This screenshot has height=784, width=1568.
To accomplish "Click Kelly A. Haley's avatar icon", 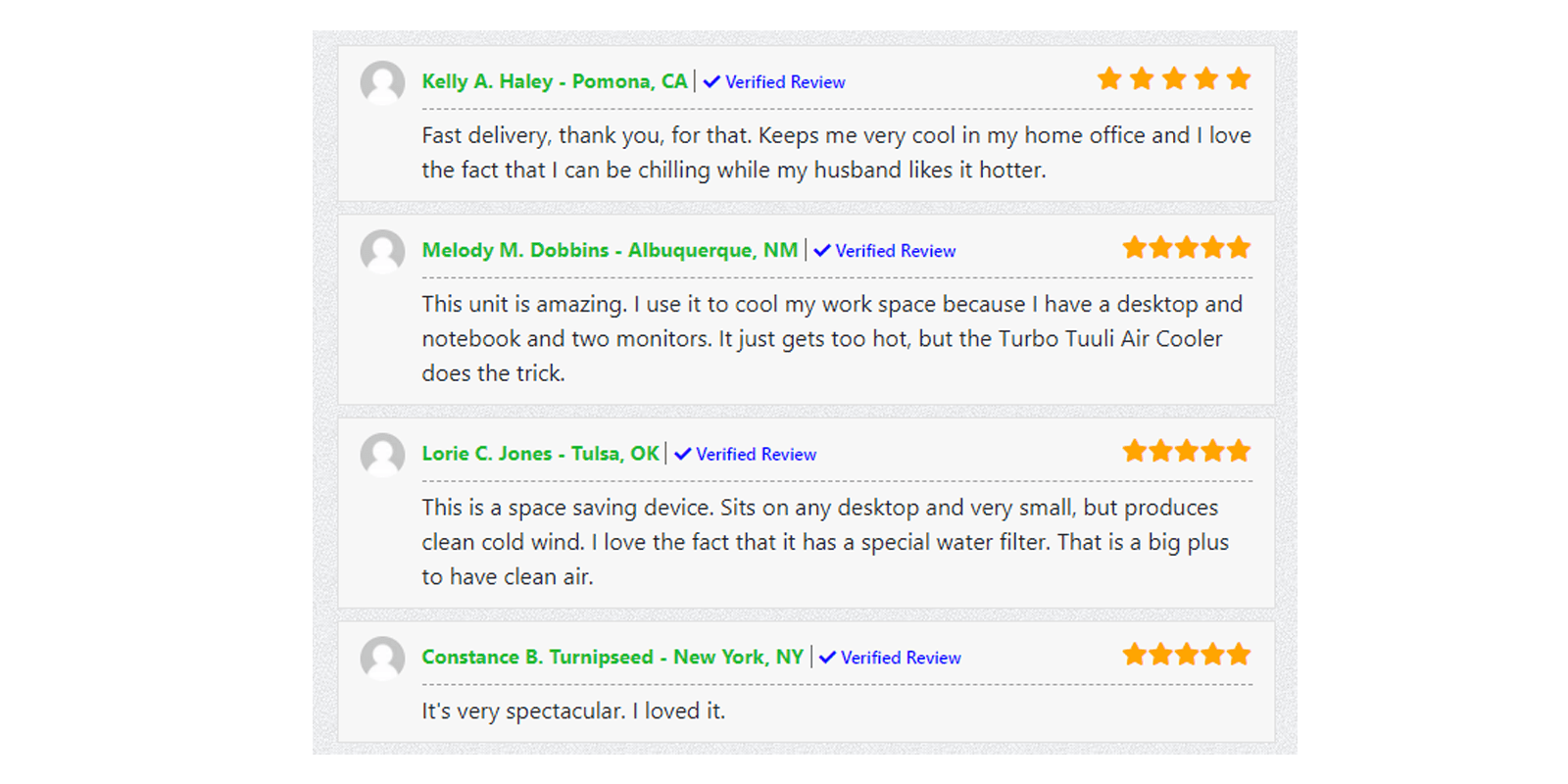I will point(382,83).
